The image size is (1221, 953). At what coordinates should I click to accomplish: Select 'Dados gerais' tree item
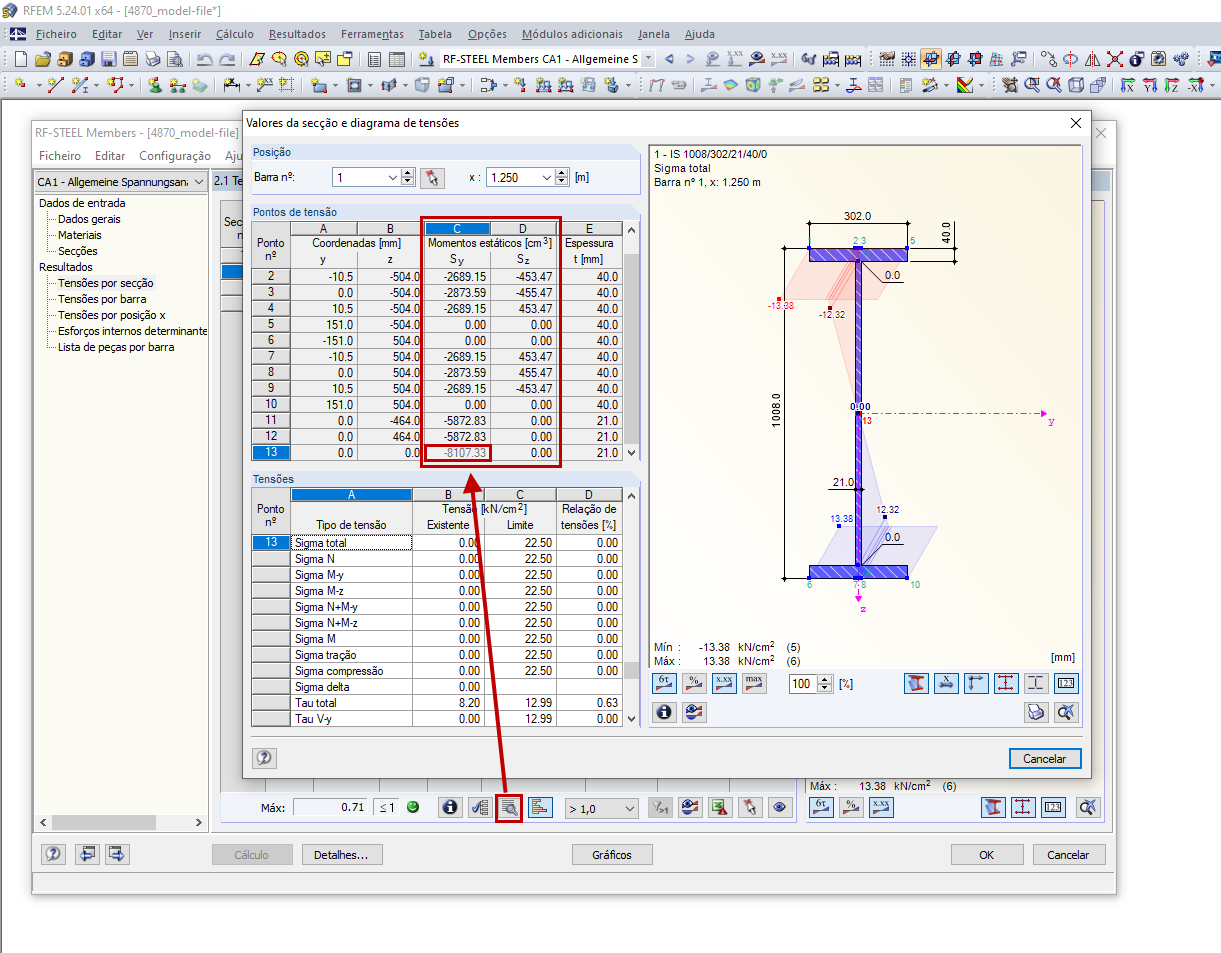coord(90,219)
